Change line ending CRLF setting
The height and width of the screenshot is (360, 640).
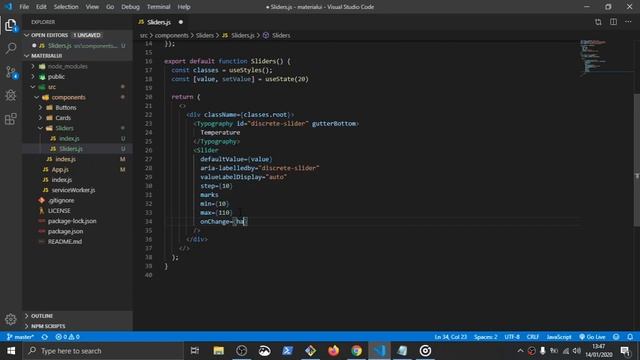tap(533, 337)
